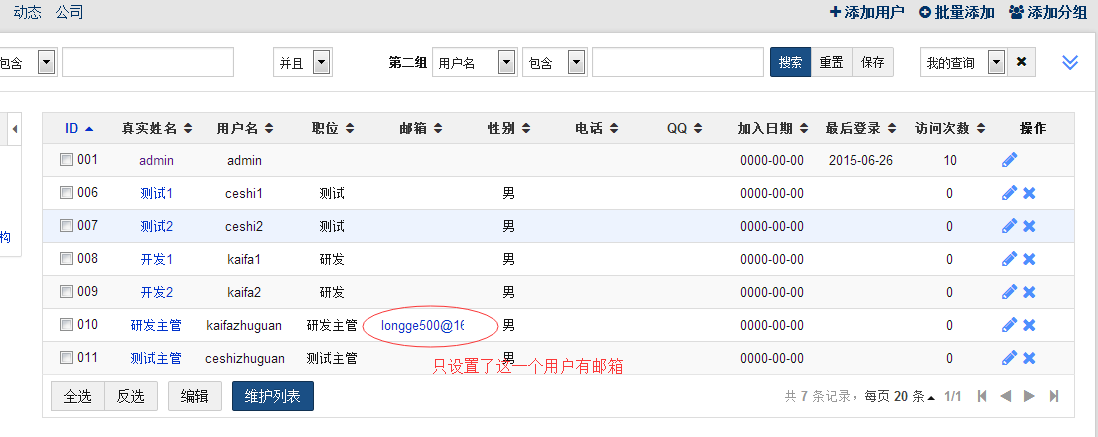Click the edit pencil icon for admin
The width and height of the screenshot is (1098, 437).
1009,160
